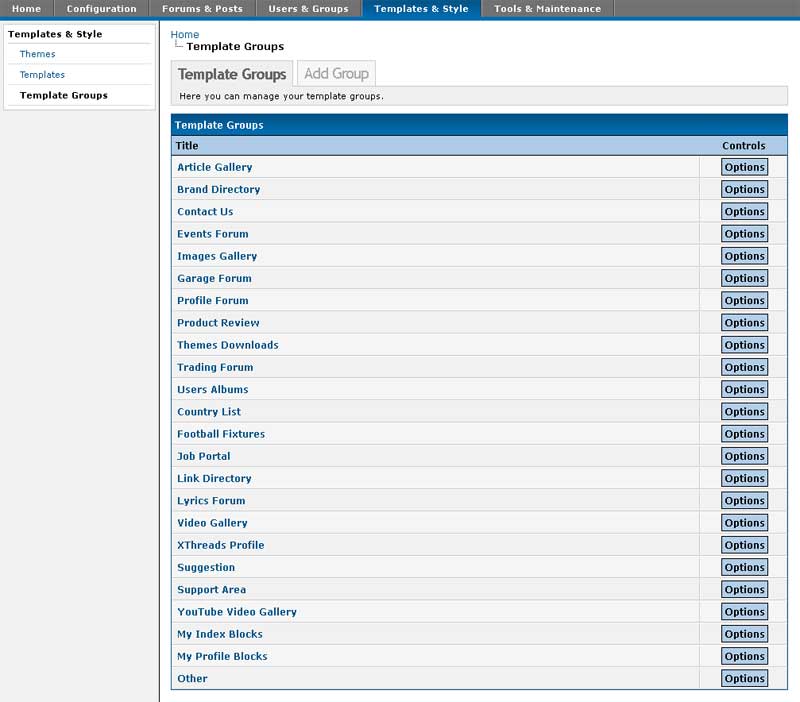Image resolution: width=800 pixels, height=702 pixels.
Task: Open Templates in the sidebar
Action: [x=42, y=75]
